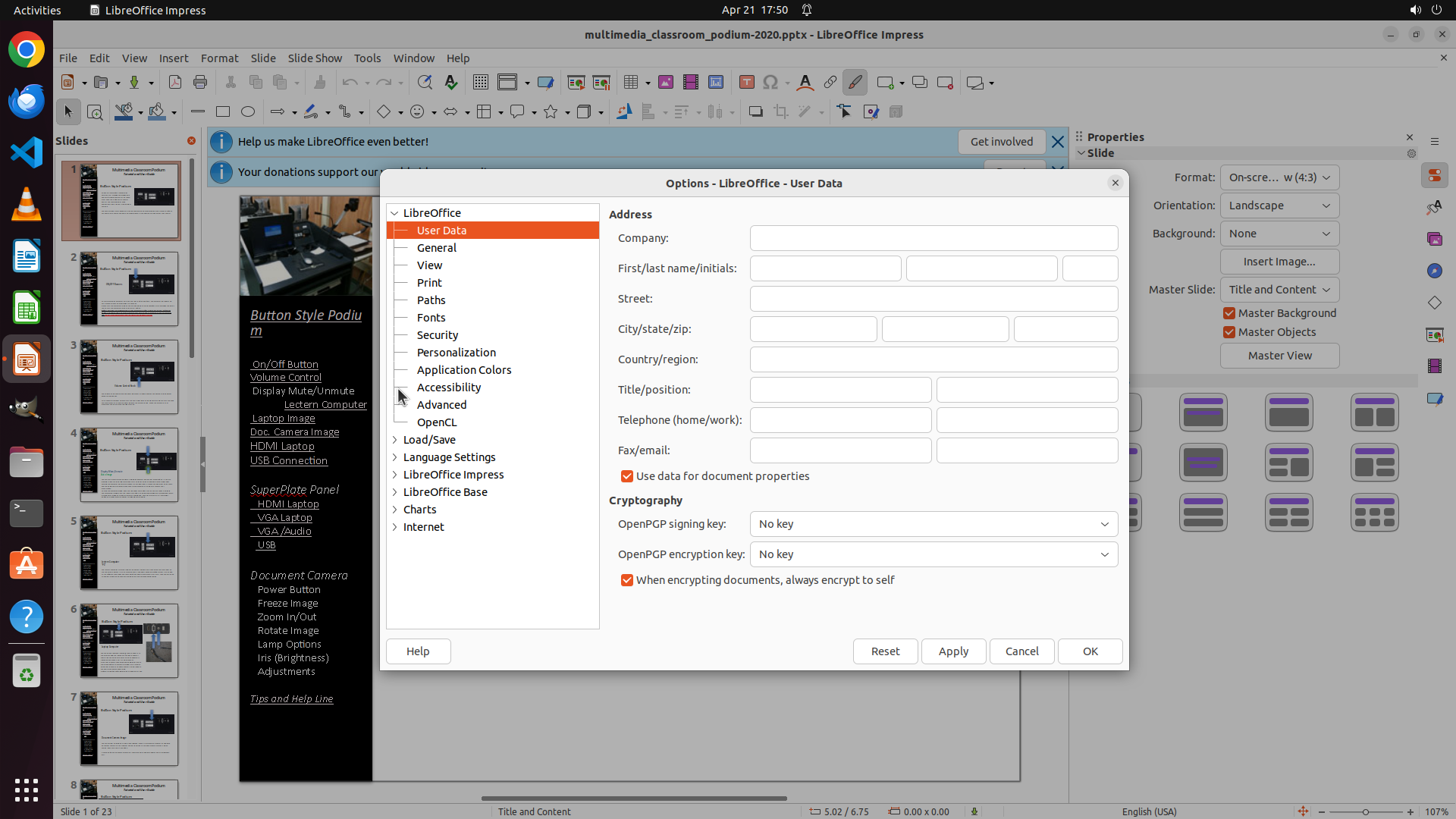Open the Orientation Landscape dropdown
The width and height of the screenshot is (1456, 819).
point(1279,206)
